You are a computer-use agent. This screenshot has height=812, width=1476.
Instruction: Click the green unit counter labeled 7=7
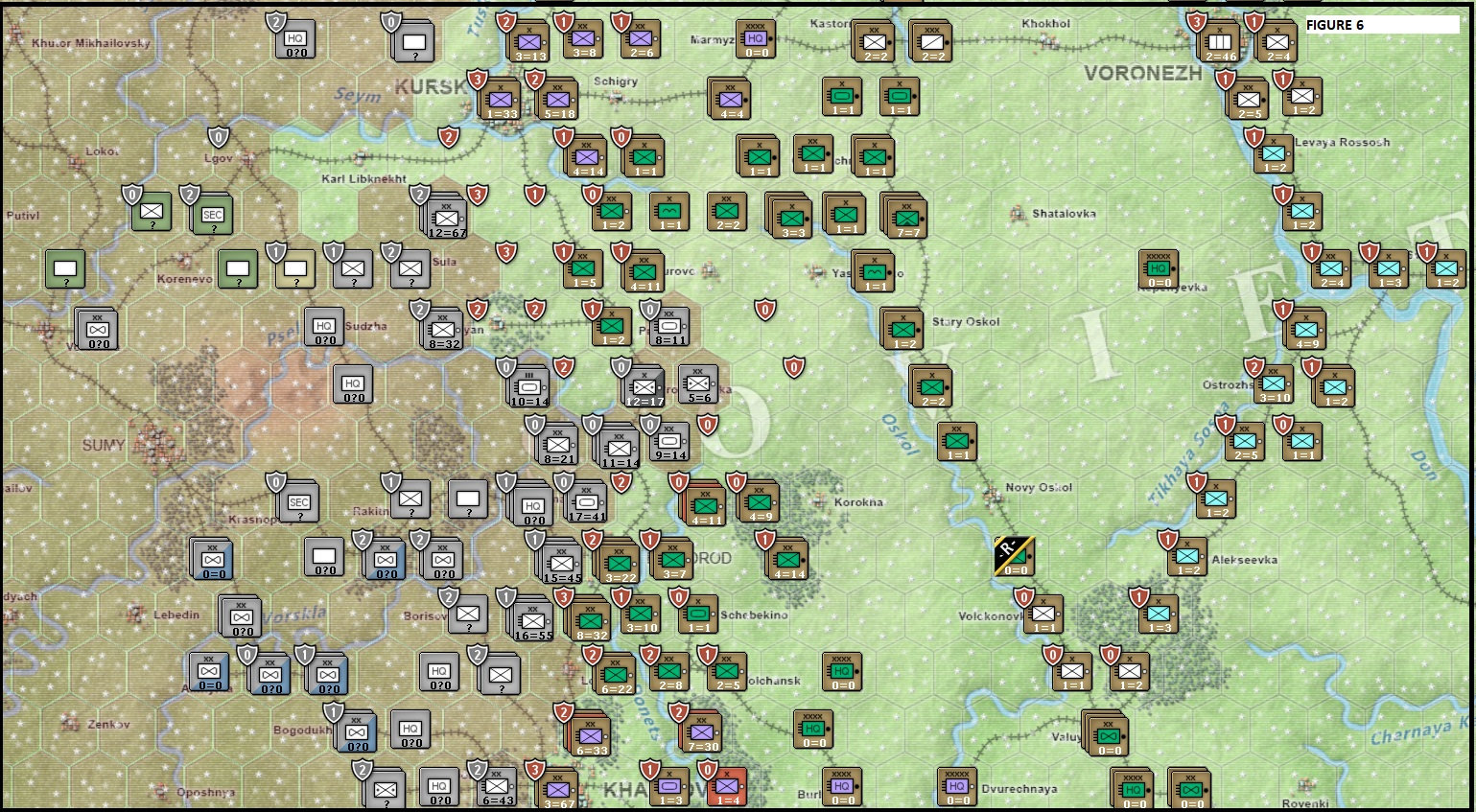(904, 217)
